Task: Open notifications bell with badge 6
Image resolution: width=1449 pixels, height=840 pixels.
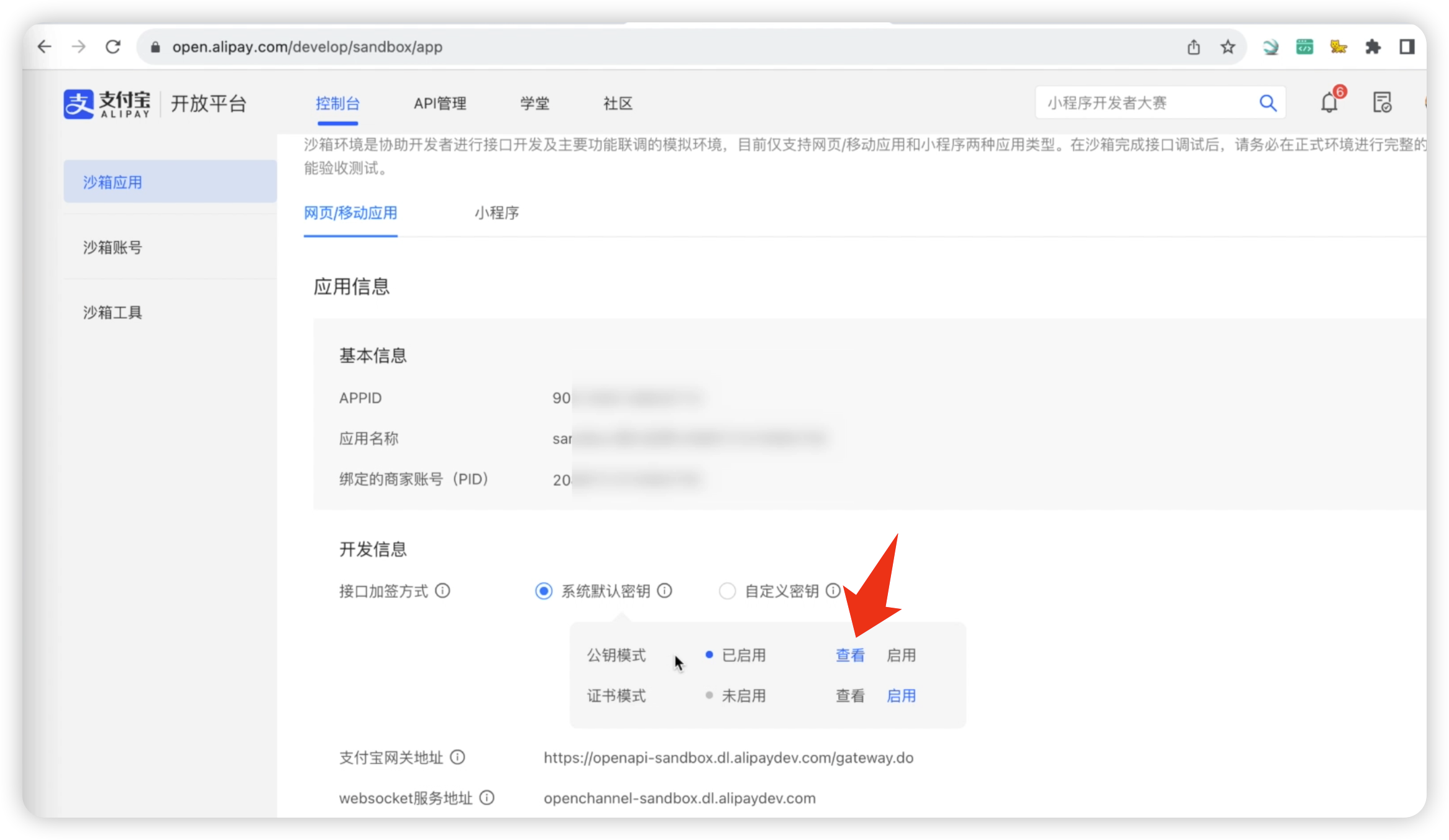Action: (1330, 102)
